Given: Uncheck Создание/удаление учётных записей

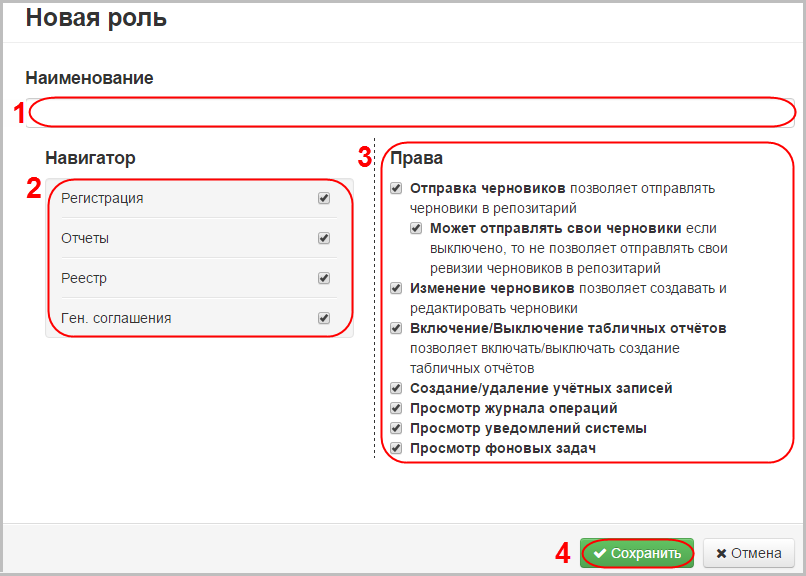Looking at the screenshot, I should pos(397,388).
